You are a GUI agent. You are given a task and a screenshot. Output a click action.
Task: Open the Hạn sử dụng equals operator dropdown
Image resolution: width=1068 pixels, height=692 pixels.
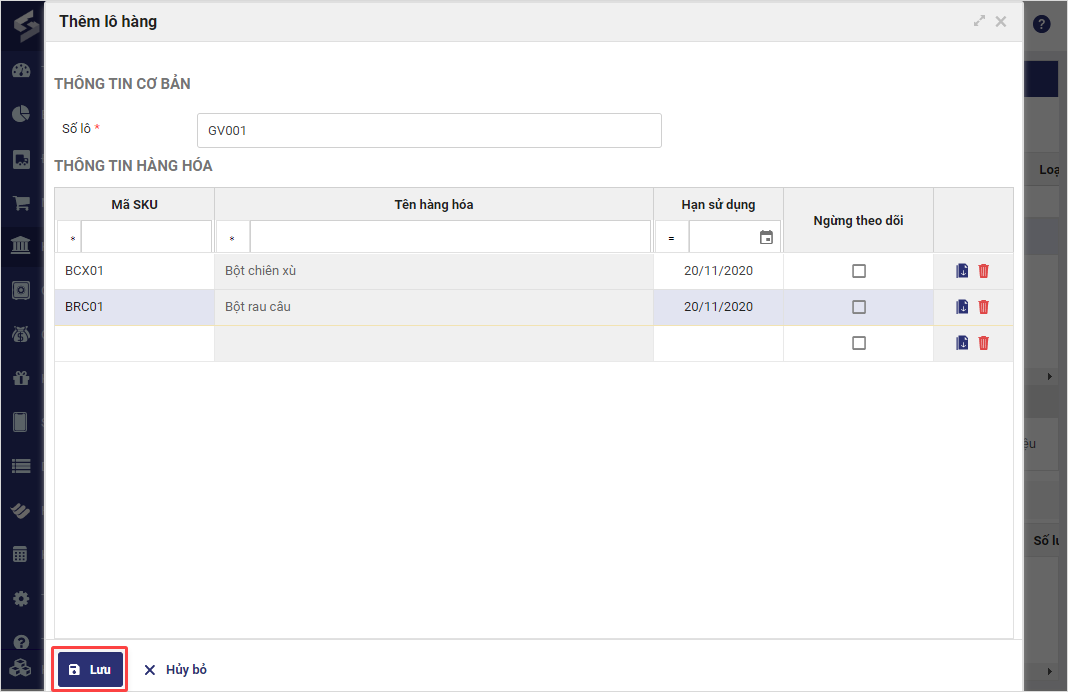pos(671,238)
